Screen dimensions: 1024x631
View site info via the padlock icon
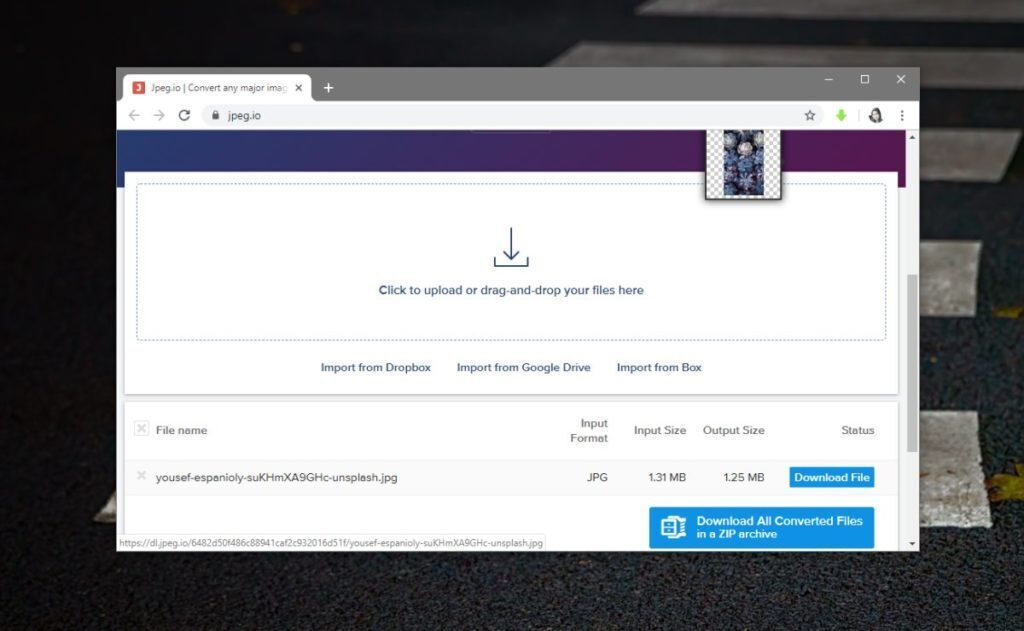point(215,115)
